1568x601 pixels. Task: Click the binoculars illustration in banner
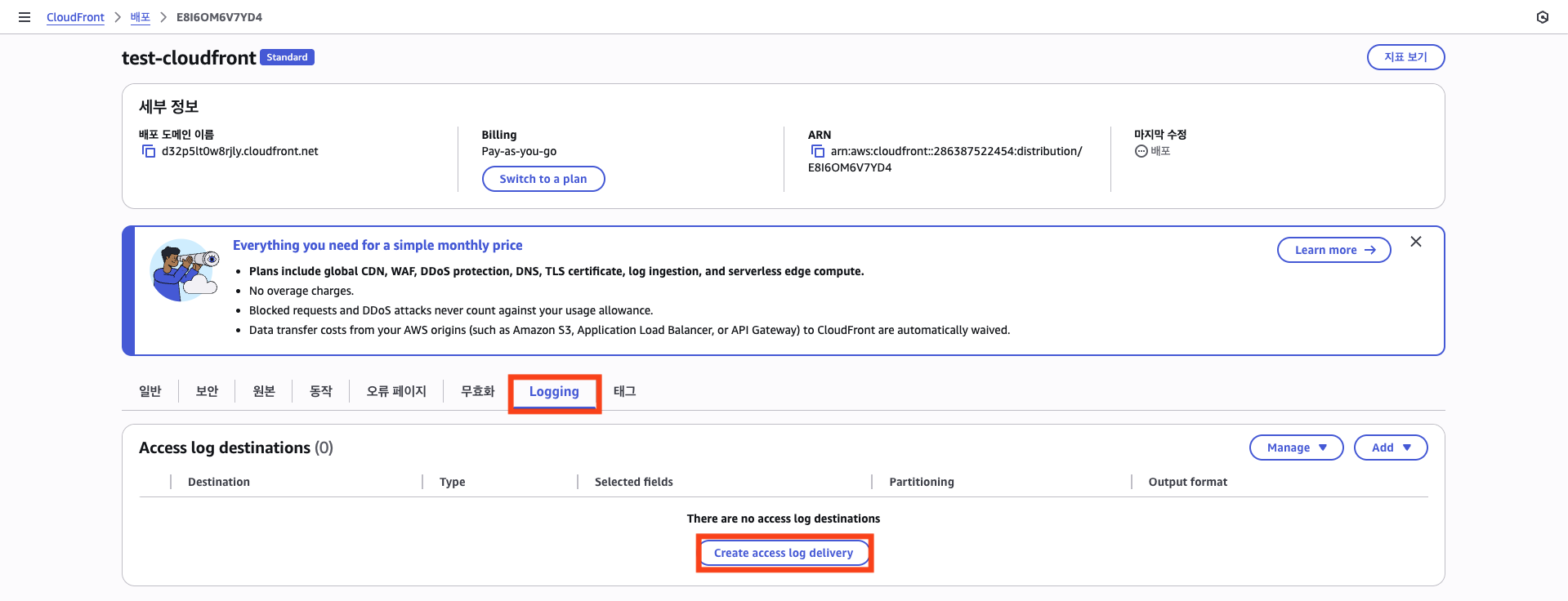click(185, 270)
